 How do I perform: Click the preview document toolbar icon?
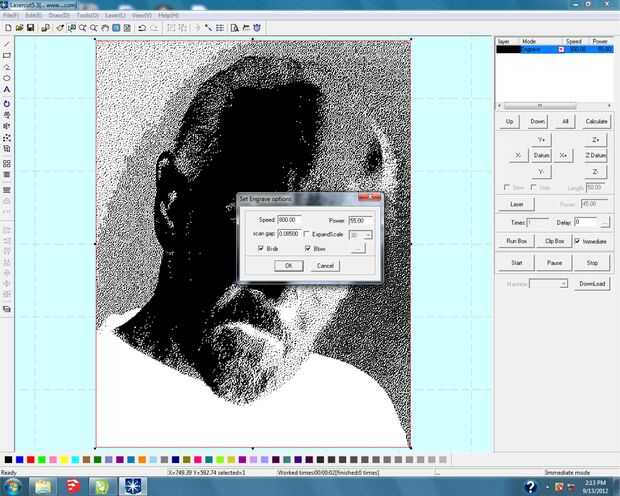click(234, 28)
